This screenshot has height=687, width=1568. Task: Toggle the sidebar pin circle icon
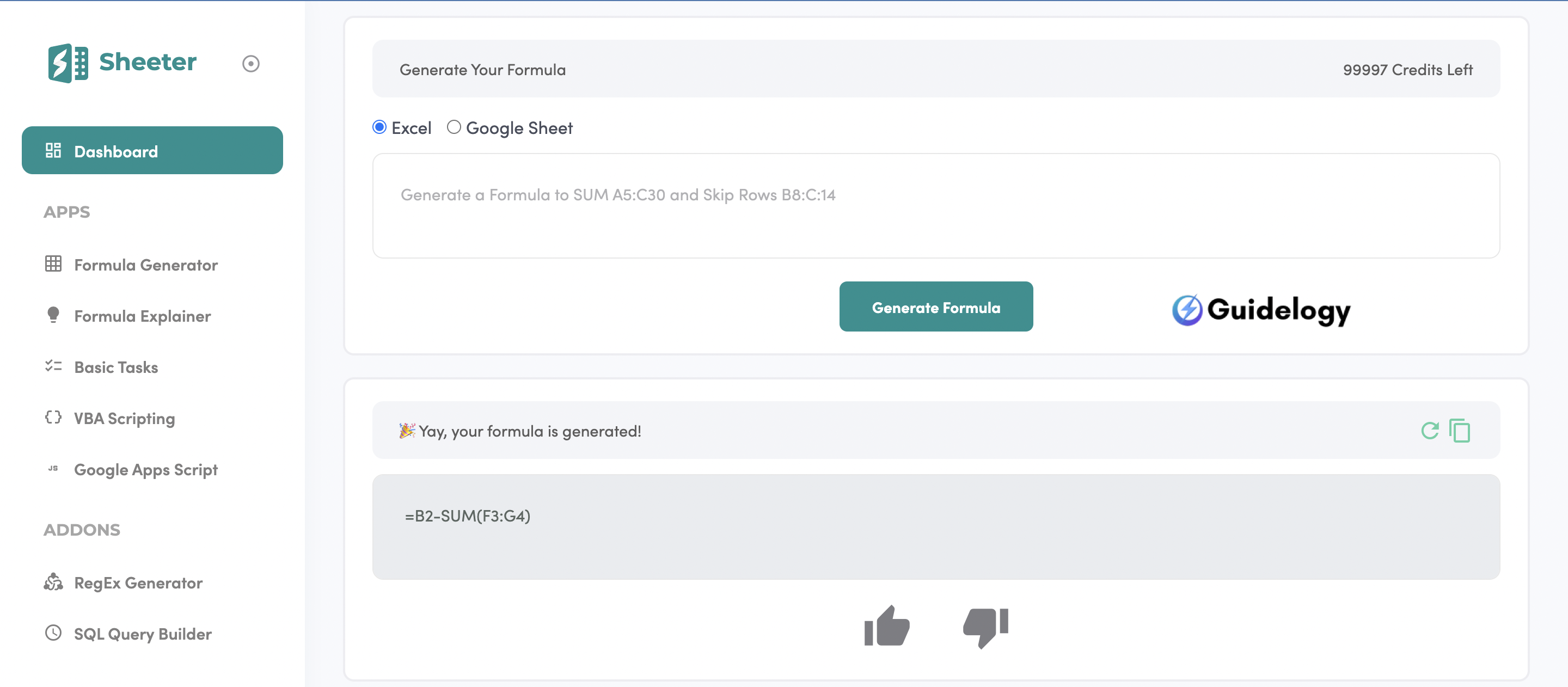coord(251,64)
